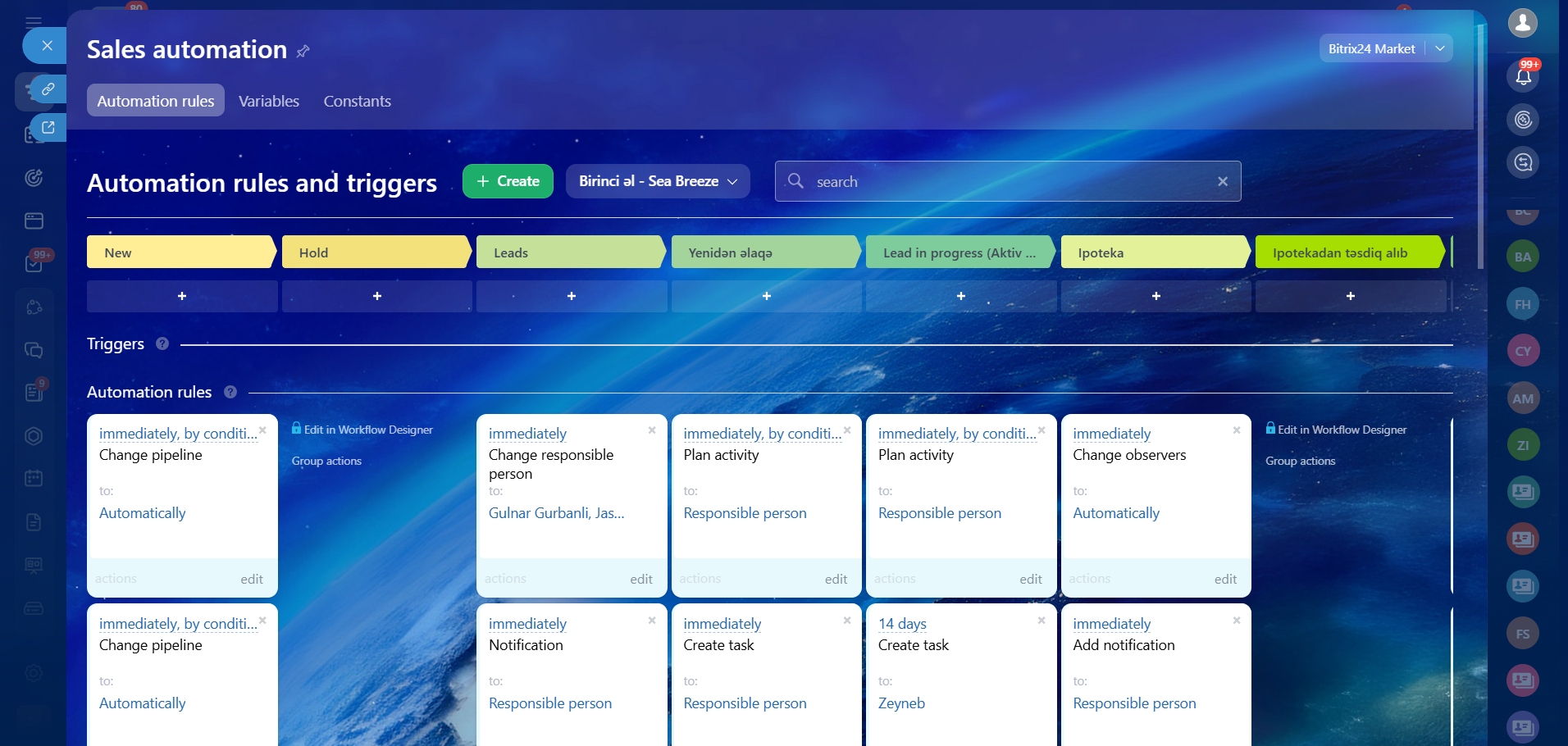Switch to the Constants tab
Screen dimensions: 1568x746
(357, 102)
